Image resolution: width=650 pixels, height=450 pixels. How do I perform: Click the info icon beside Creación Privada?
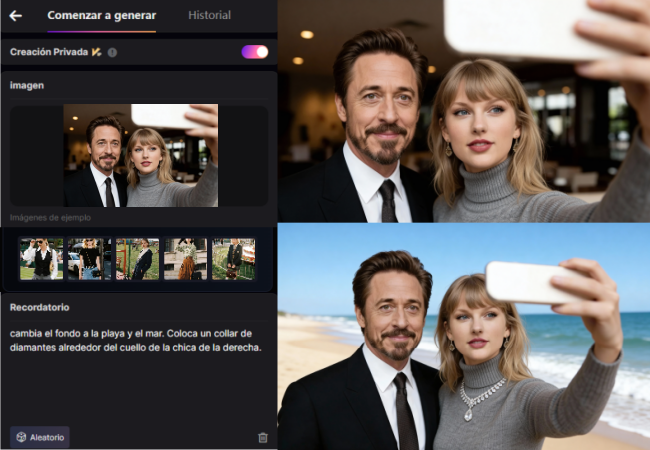[x=112, y=52]
